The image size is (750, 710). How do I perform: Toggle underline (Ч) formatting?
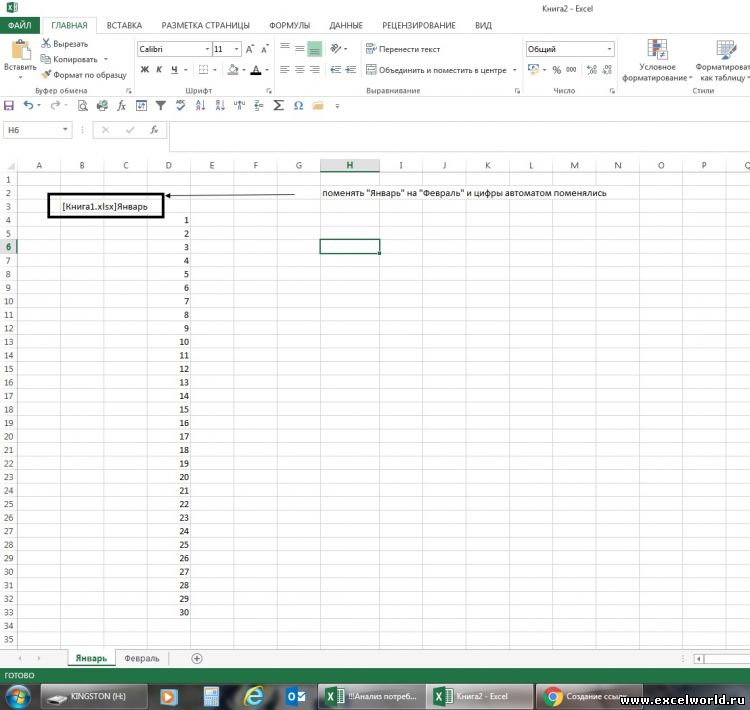pos(174,70)
